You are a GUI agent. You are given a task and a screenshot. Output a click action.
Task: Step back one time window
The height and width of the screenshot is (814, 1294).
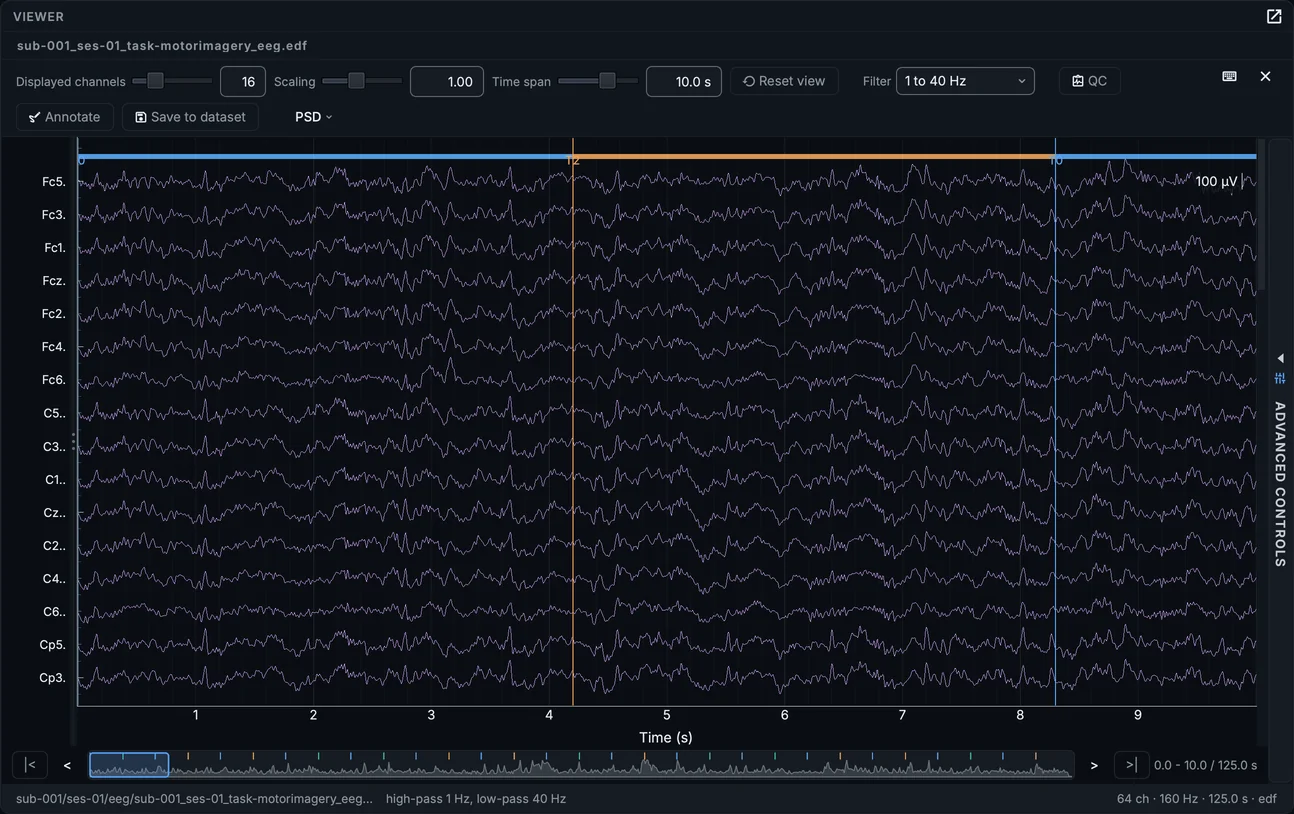pyautogui.click(x=67, y=765)
